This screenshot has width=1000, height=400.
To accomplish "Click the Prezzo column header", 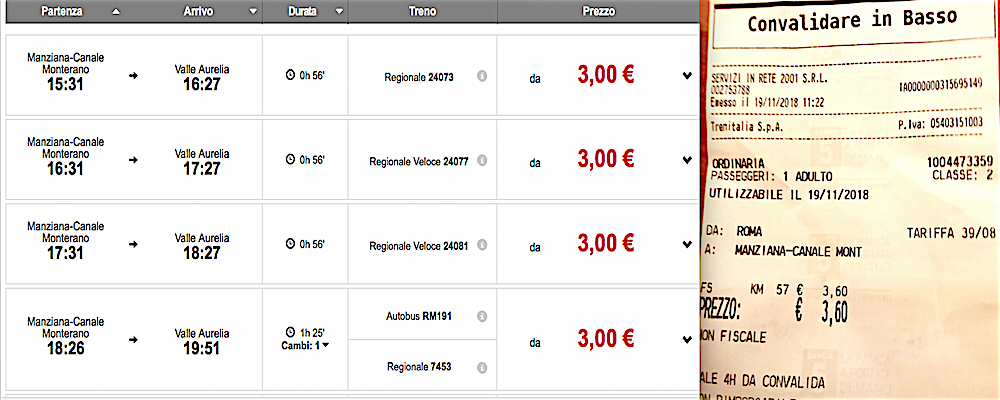I will tap(598, 12).
